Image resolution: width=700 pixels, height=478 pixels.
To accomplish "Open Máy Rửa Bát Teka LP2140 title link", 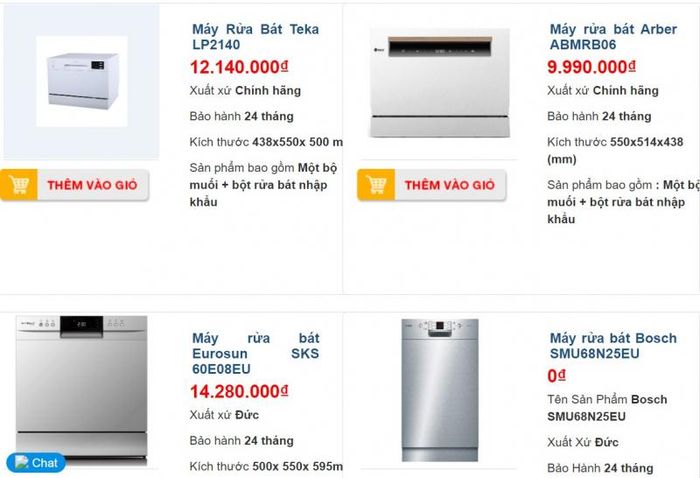I will tap(255, 37).
